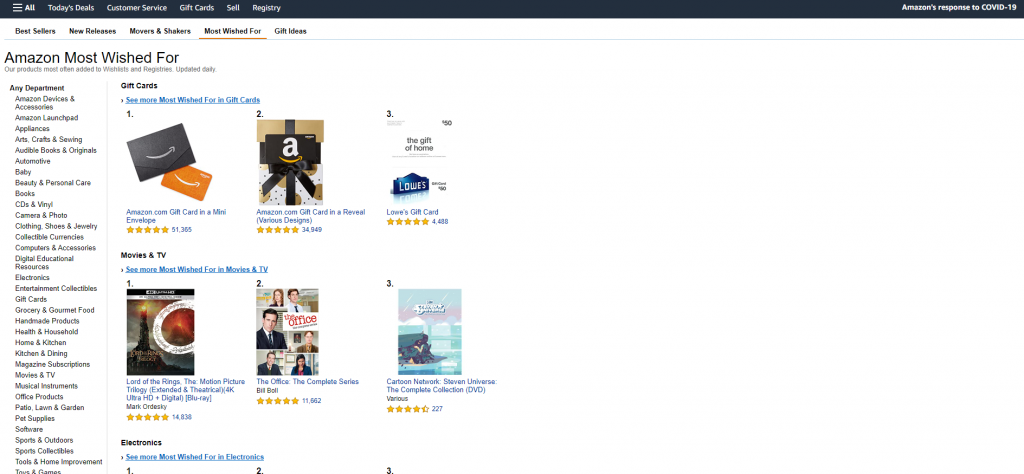Open Office Products department
Image resolution: width=1024 pixels, height=474 pixels.
(x=39, y=397)
